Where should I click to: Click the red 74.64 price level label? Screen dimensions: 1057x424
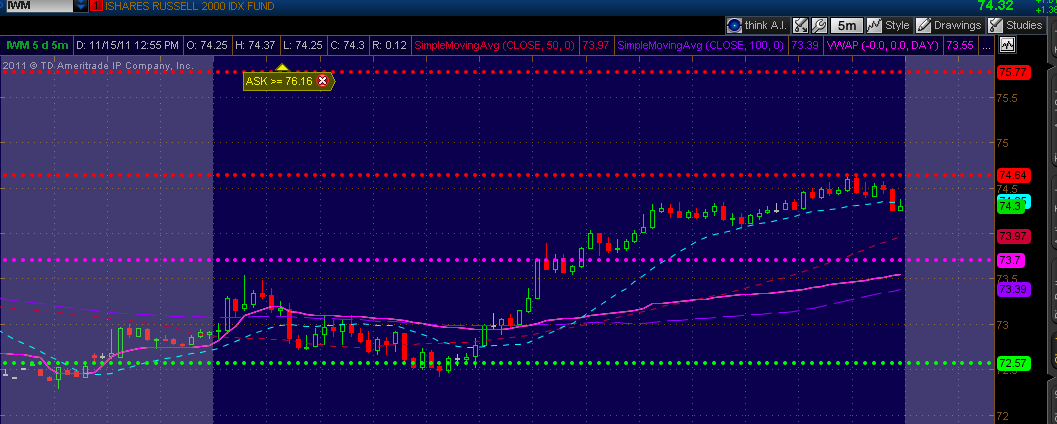[1013, 175]
